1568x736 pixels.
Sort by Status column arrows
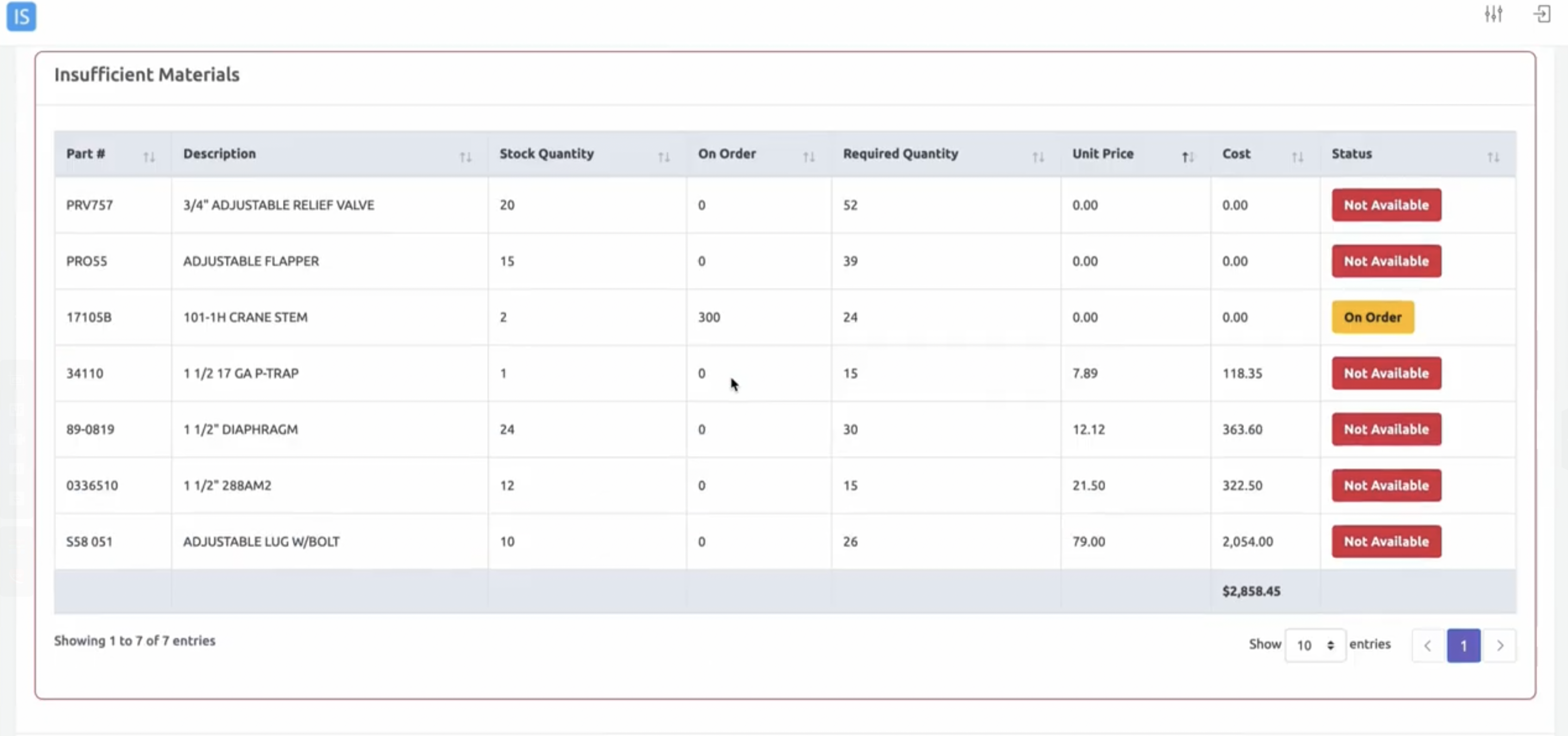point(1493,157)
